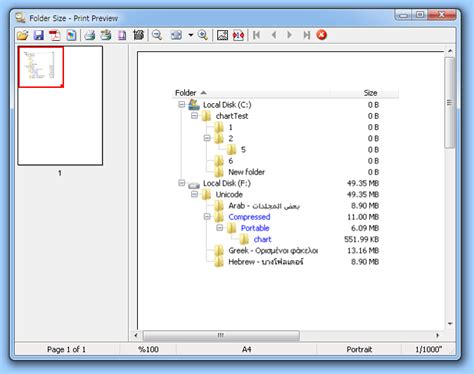Export the preview to PDF
474x374 pixels.
click(x=55, y=35)
